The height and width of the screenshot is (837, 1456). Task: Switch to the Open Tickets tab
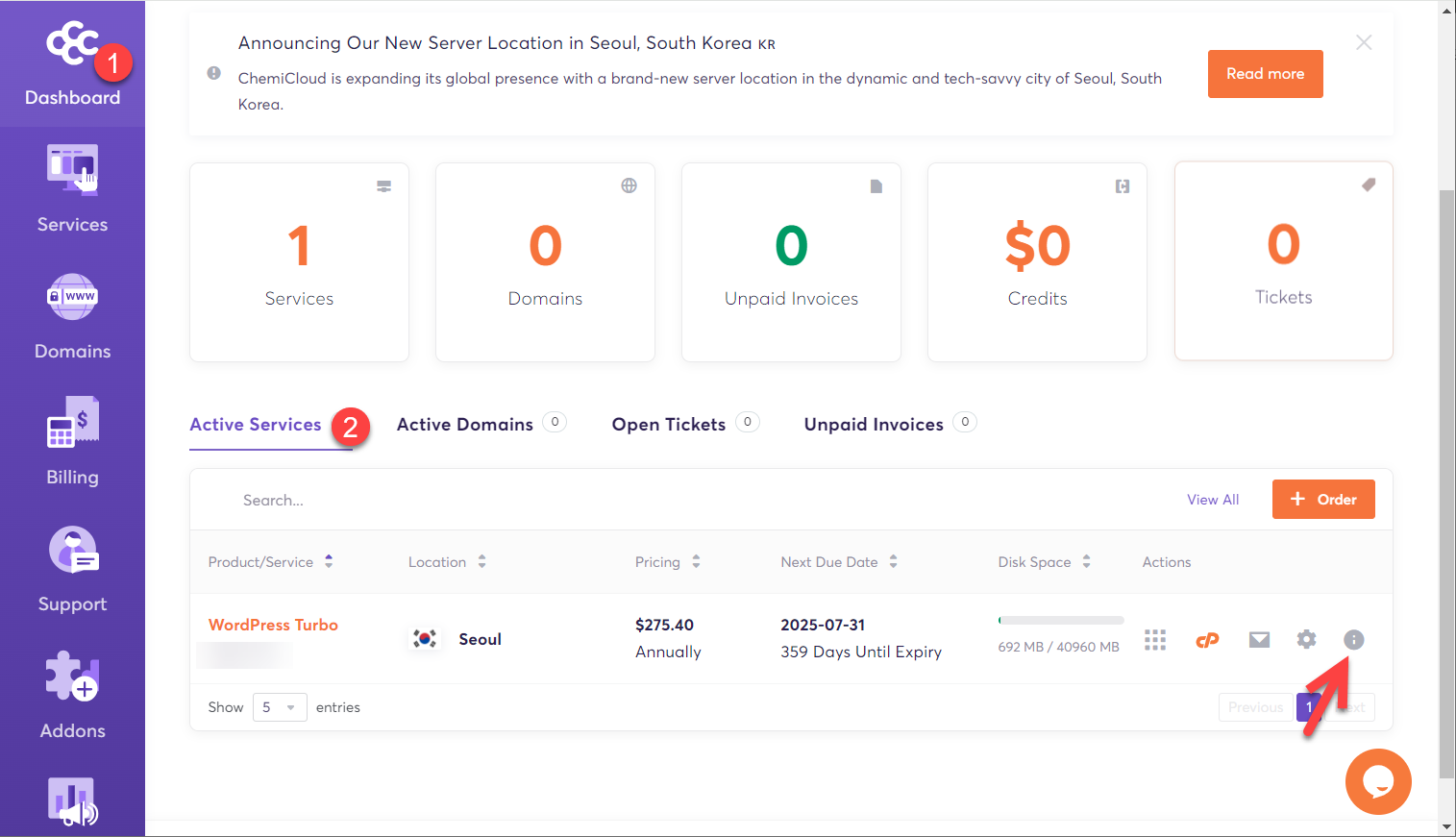click(x=669, y=425)
